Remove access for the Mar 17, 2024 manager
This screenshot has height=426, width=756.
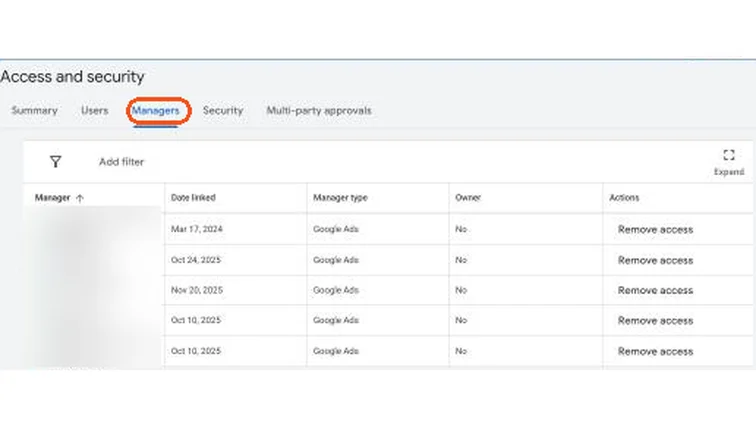tap(655, 230)
